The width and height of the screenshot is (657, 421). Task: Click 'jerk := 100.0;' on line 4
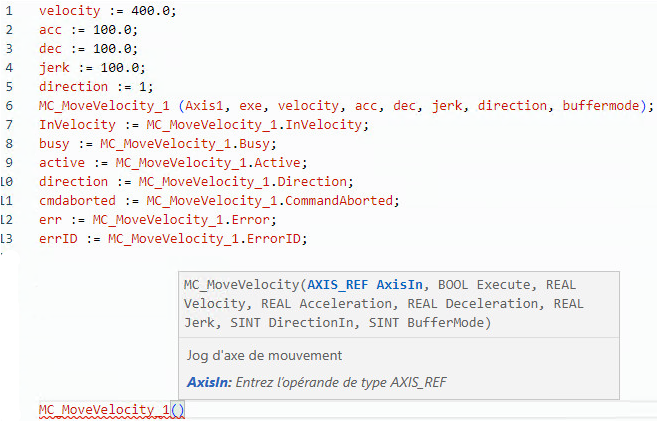pos(92,68)
